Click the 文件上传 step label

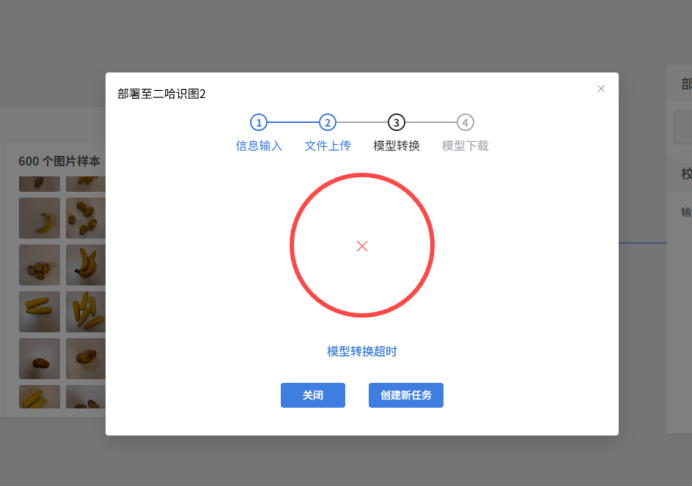click(327, 146)
